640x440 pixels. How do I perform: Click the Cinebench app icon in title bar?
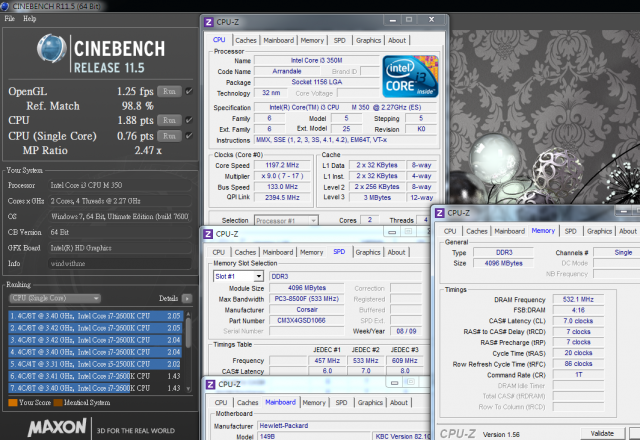pos(5,6)
